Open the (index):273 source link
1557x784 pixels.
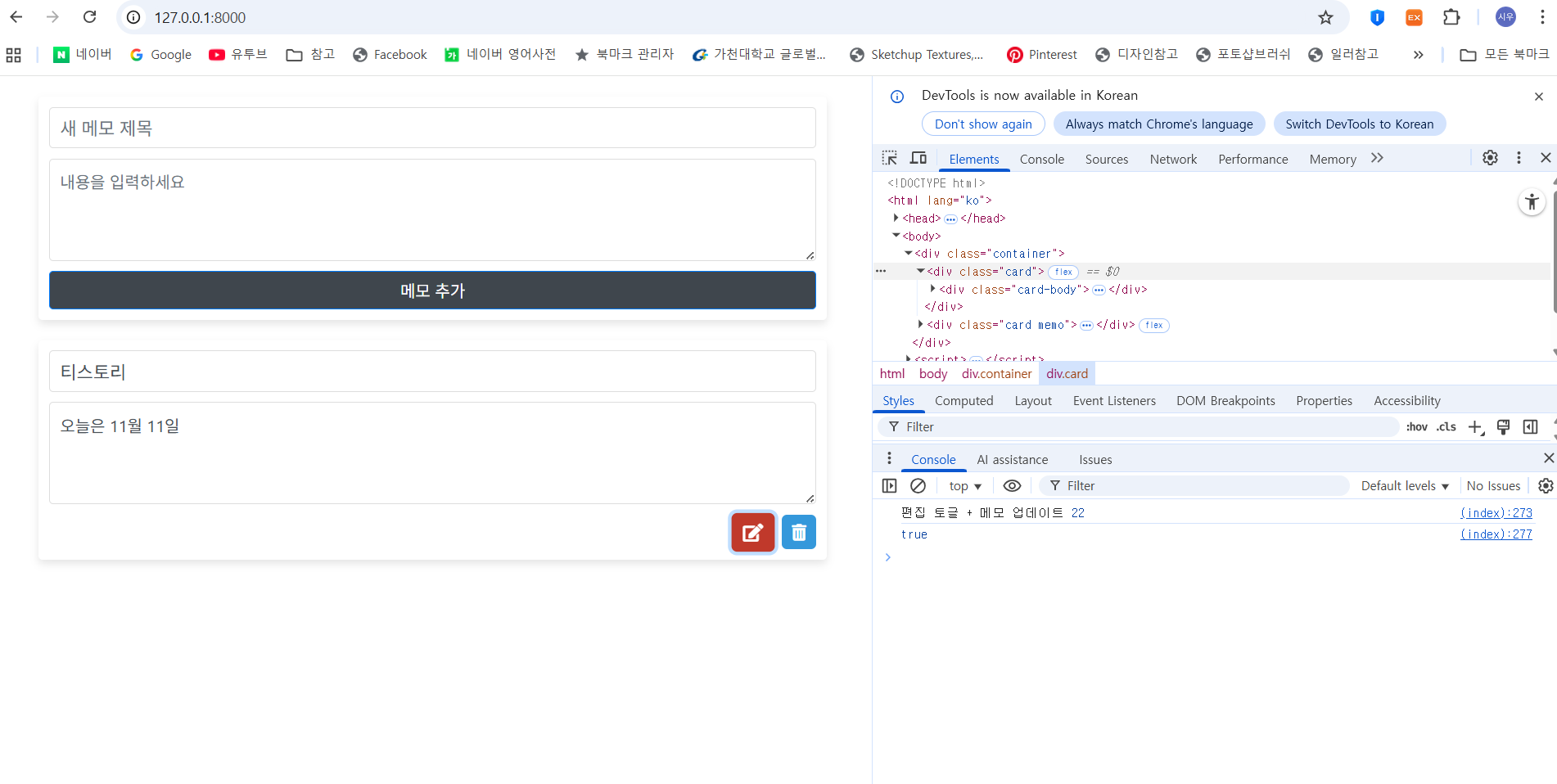(x=1496, y=513)
